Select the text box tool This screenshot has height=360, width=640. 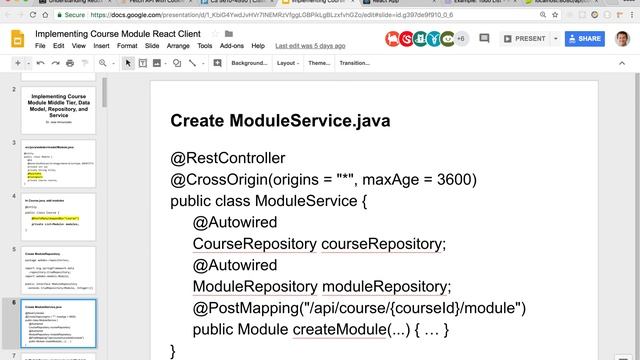[x=143, y=63]
